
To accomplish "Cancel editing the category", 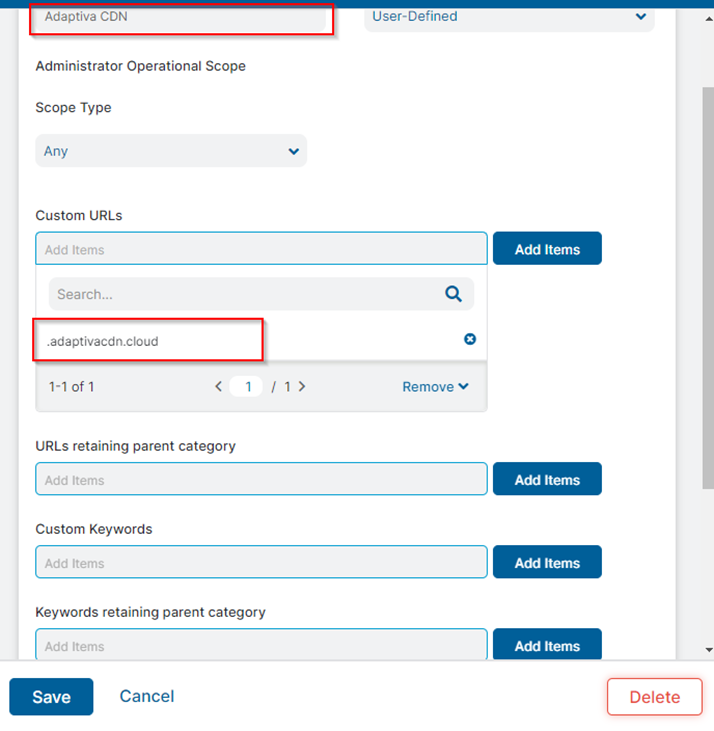I will point(147,696).
